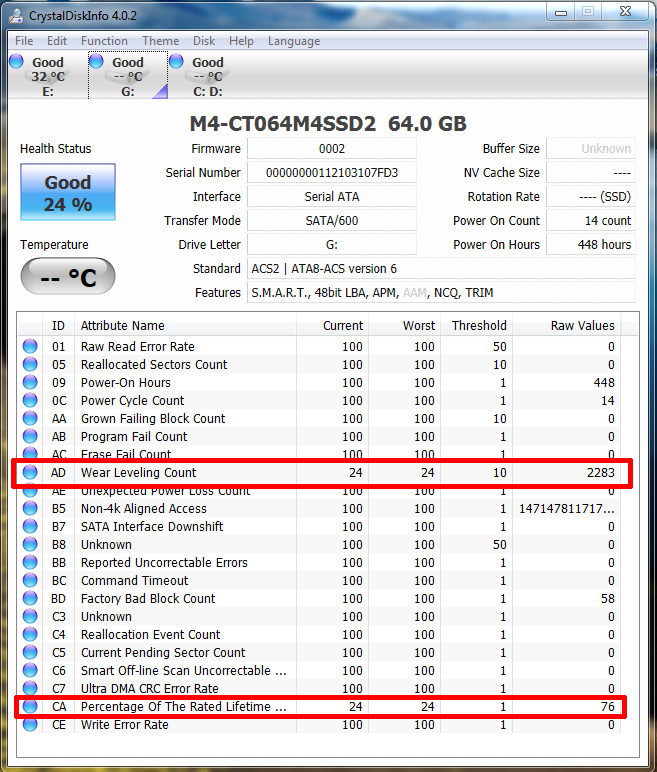This screenshot has width=657, height=772.
Task: Click status icon for Command Timeout
Action: 30,580
